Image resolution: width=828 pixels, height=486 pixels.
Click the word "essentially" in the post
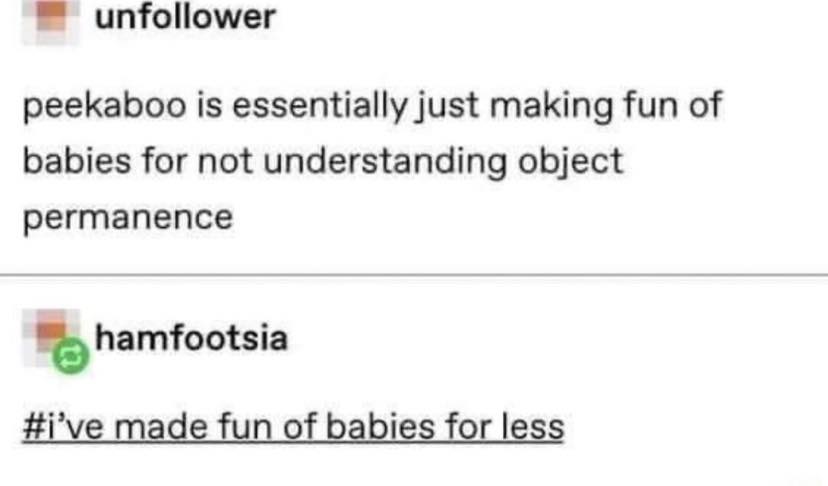point(320,106)
